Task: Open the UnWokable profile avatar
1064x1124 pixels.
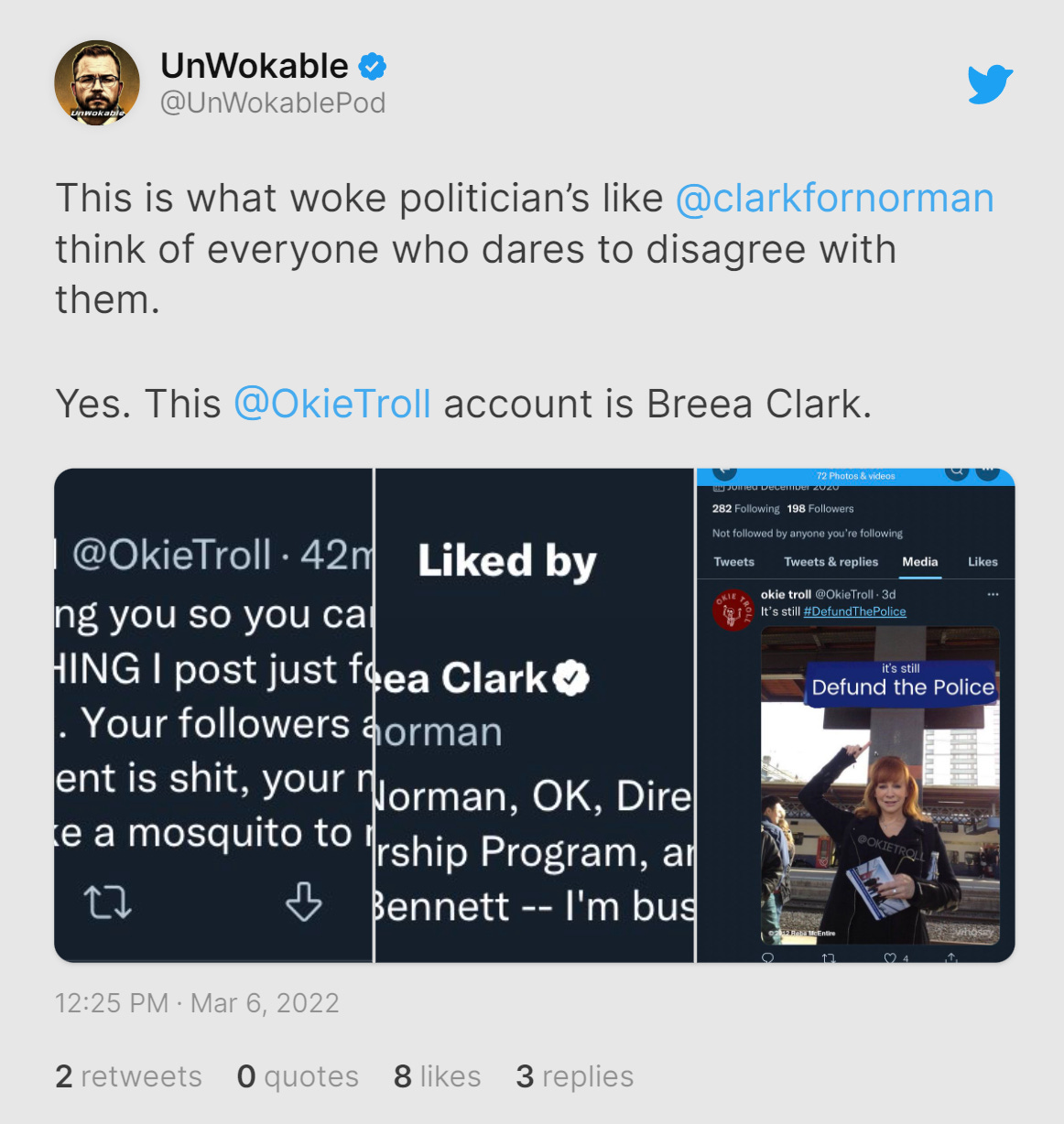Action: (x=97, y=83)
